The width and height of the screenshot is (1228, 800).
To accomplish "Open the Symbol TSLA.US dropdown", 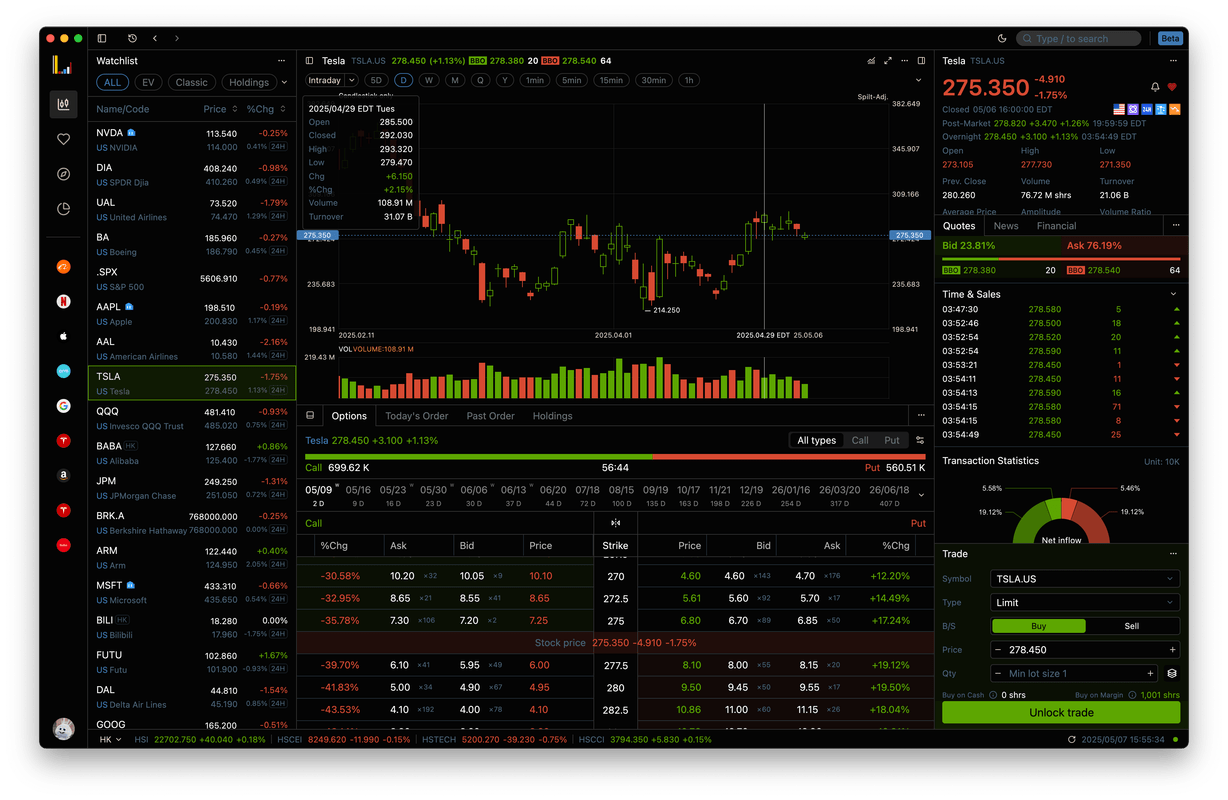I will [1085, 578].
